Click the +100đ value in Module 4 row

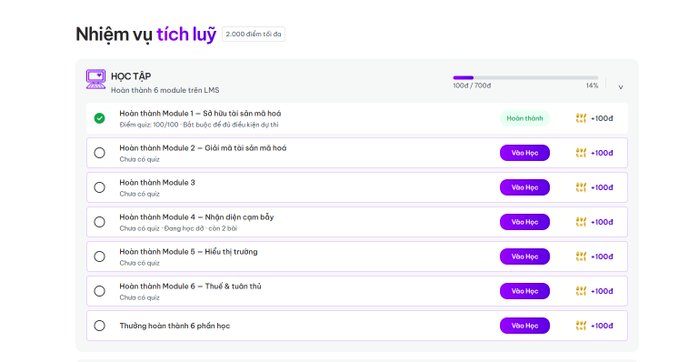(x=602, y=222)
